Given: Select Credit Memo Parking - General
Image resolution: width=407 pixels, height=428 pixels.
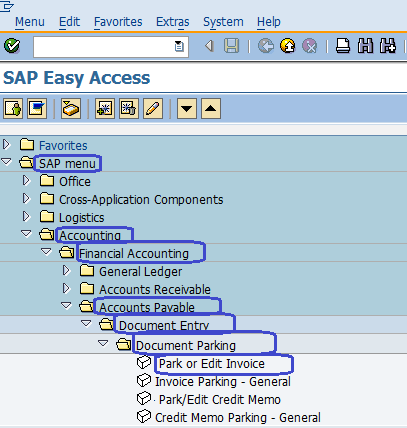Looking at the screenshot, I should 238,418.
